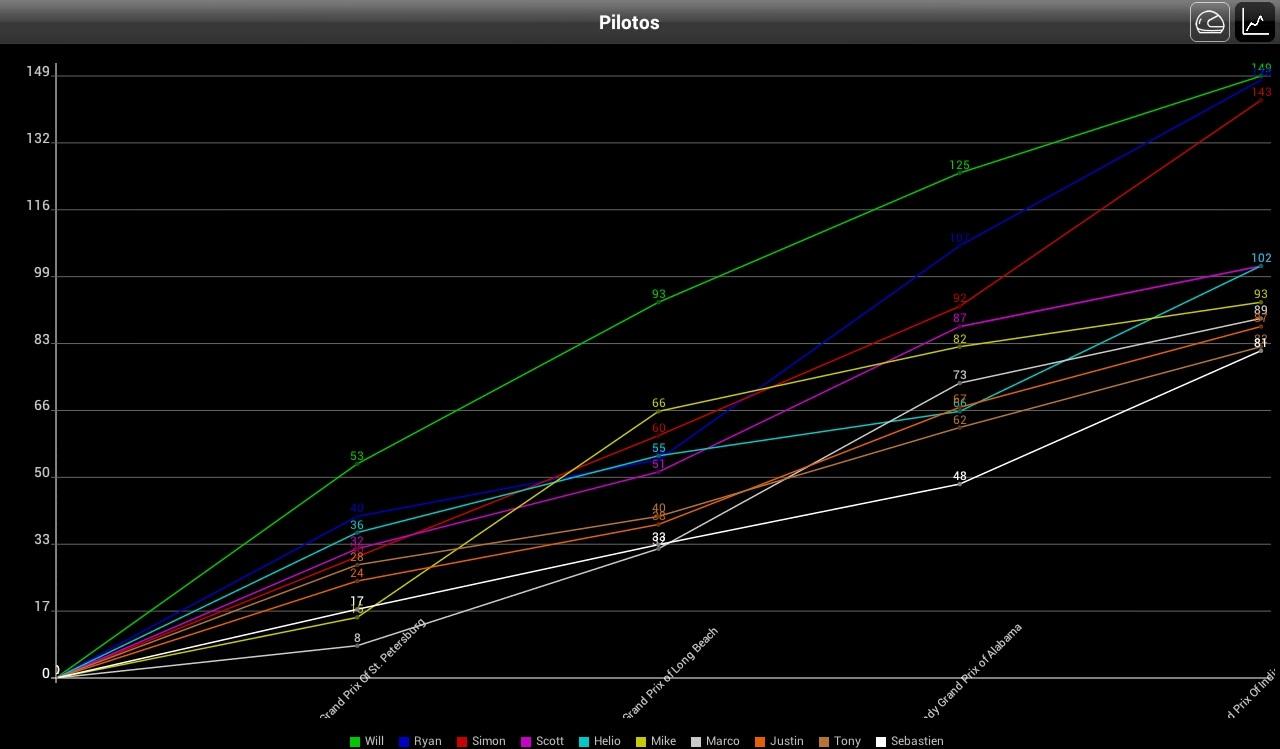Click the Grand Prix Of St. Petersburg axis label
This screenshot has width=1280, height=749.
(x=373, y=669)
